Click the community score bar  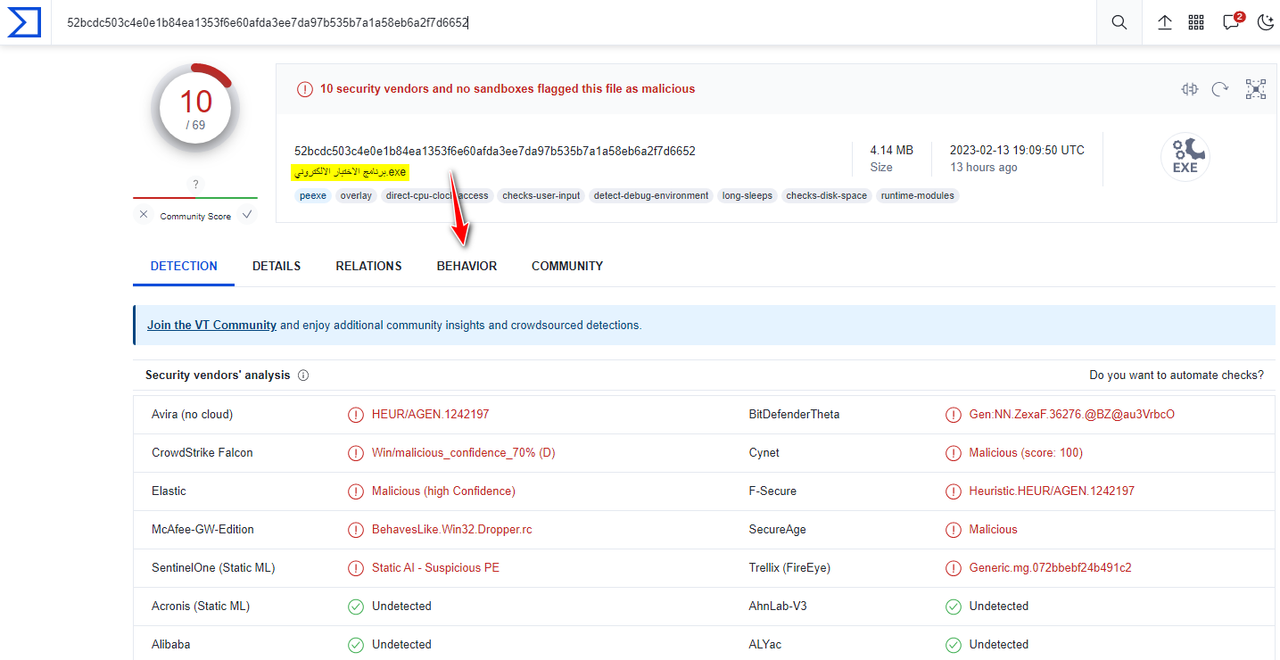click(195, 197)
